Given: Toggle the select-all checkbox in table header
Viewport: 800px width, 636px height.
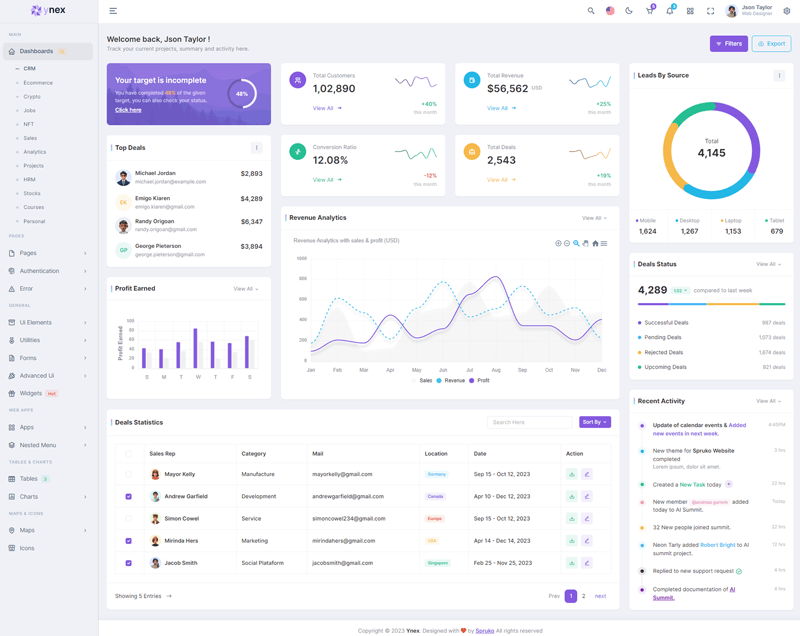Looking at the screenshot, I should point(128,453).
